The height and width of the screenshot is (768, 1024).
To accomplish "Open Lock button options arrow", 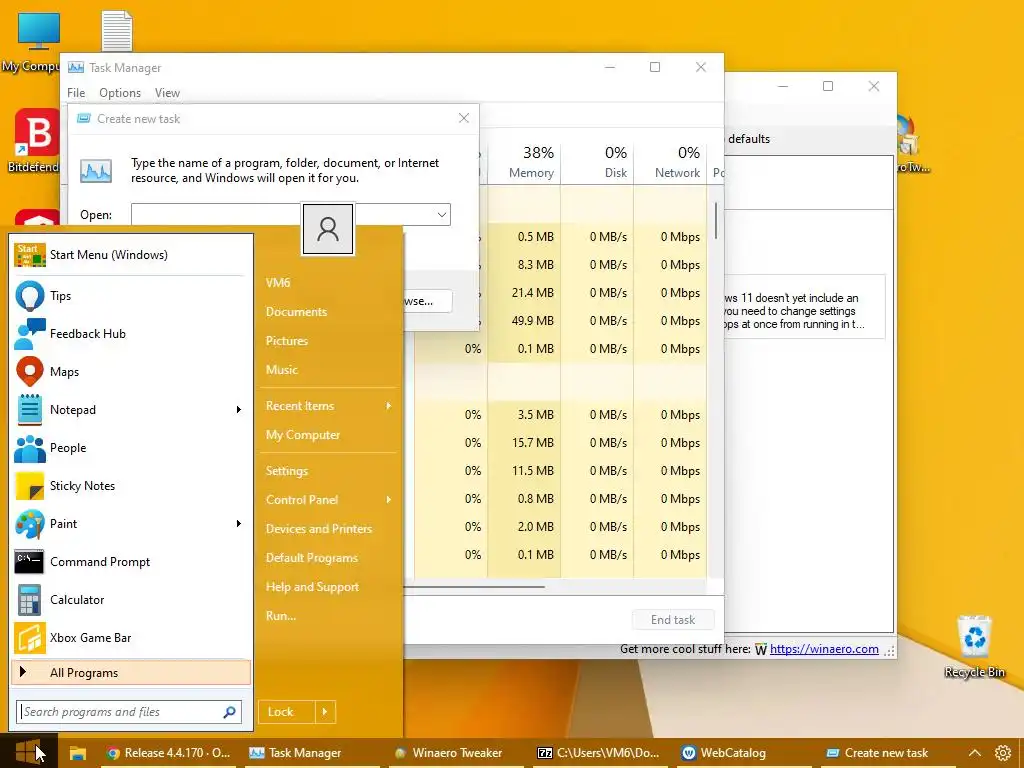I will (325, 712).
